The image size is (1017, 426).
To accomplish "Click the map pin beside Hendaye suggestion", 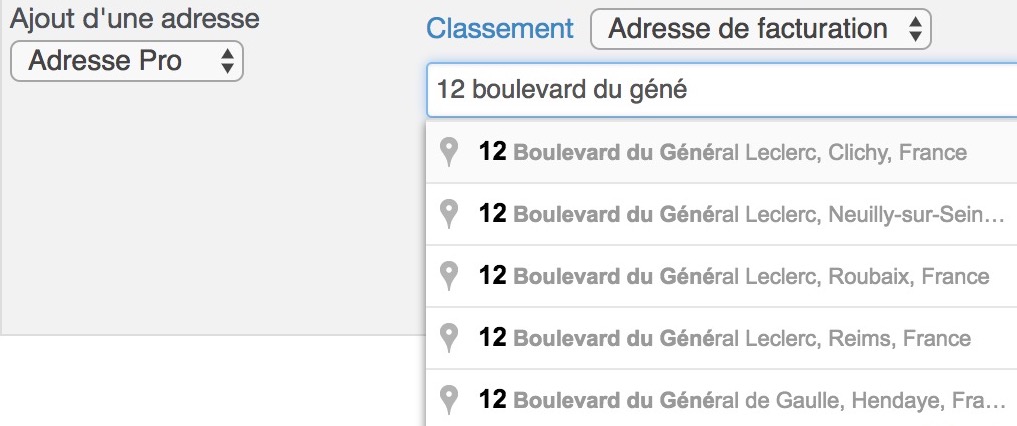I will pyautogui.click(x=448, y=399).
